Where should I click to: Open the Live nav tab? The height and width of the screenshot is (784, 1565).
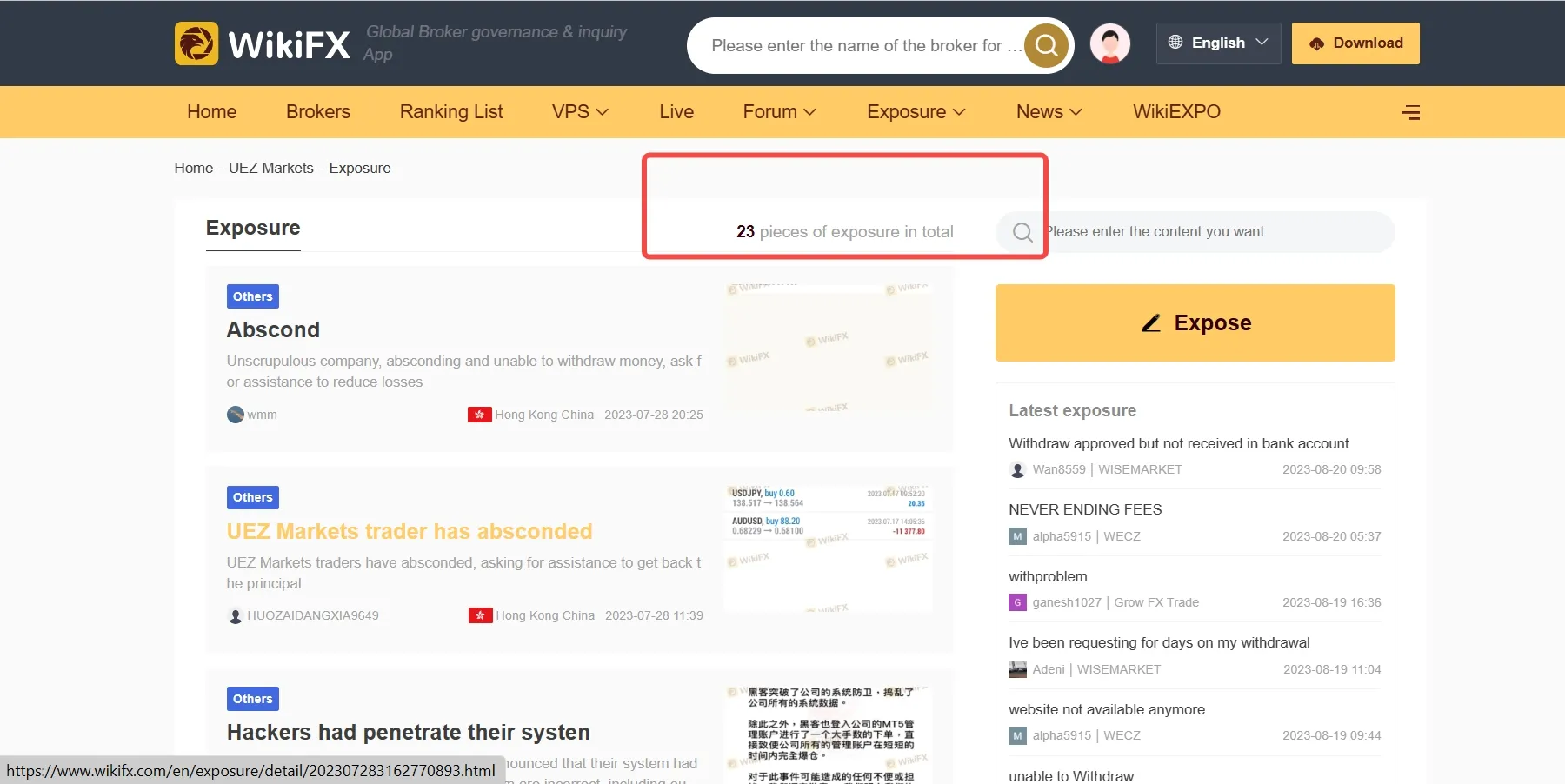pyautogui.click(x=676, y=112)
